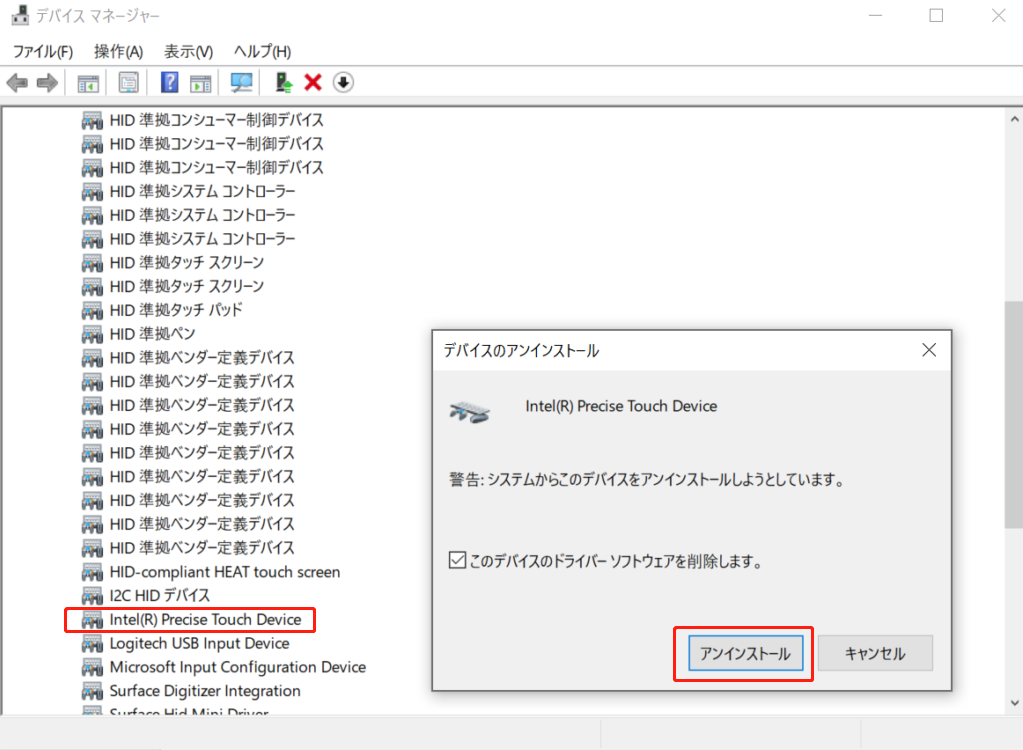Click the black down-arrow disable device icon
Image resolution: width=1023 pixels, height=750 pixels.
tap(343, 82)
